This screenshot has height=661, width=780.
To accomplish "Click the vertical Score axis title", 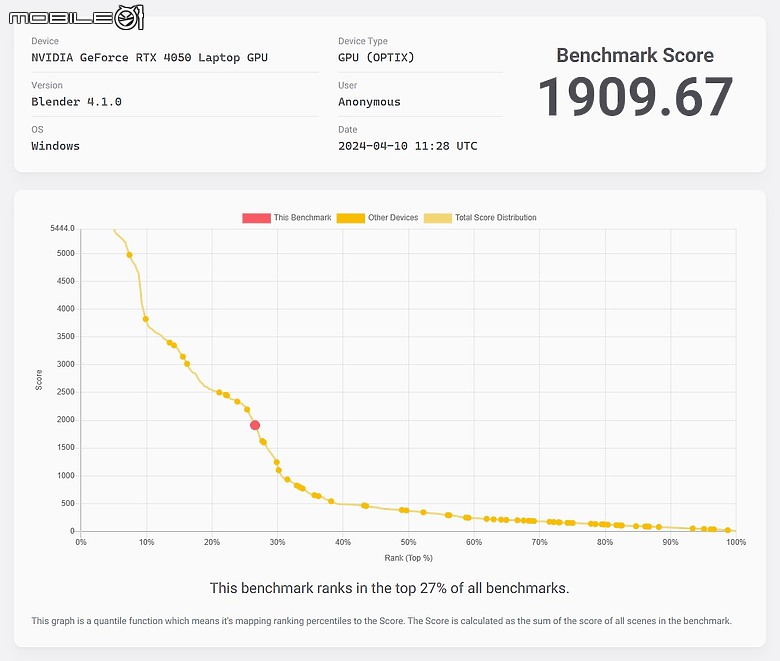I will point(39,380).
